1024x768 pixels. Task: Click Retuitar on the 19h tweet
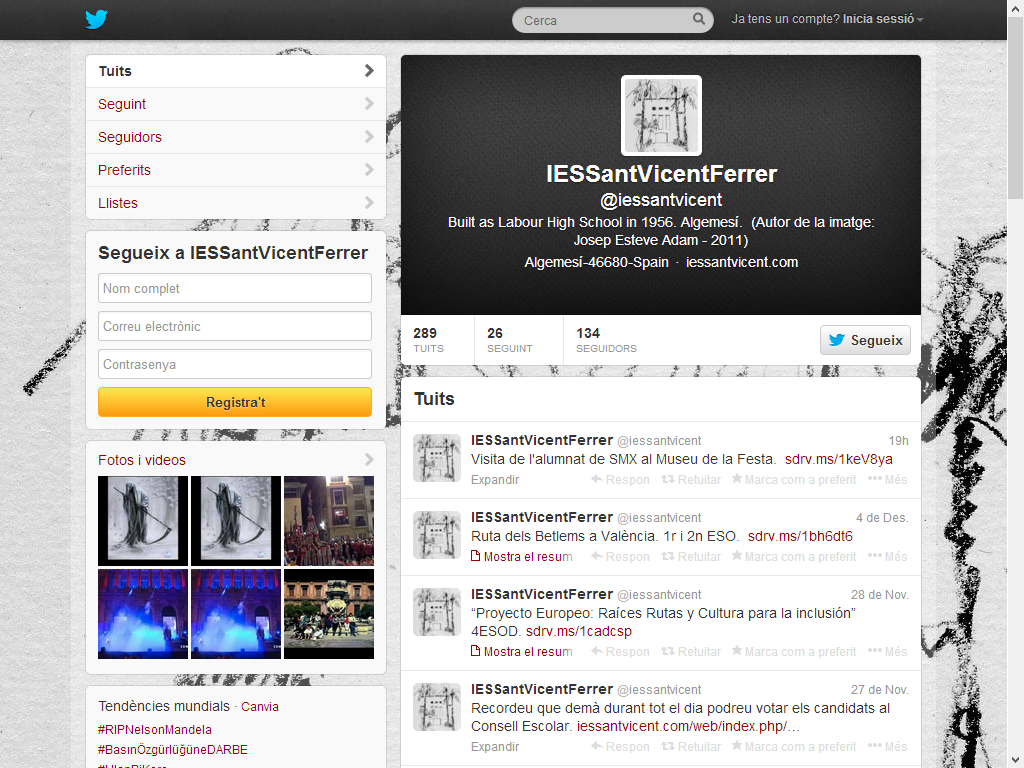691,480
